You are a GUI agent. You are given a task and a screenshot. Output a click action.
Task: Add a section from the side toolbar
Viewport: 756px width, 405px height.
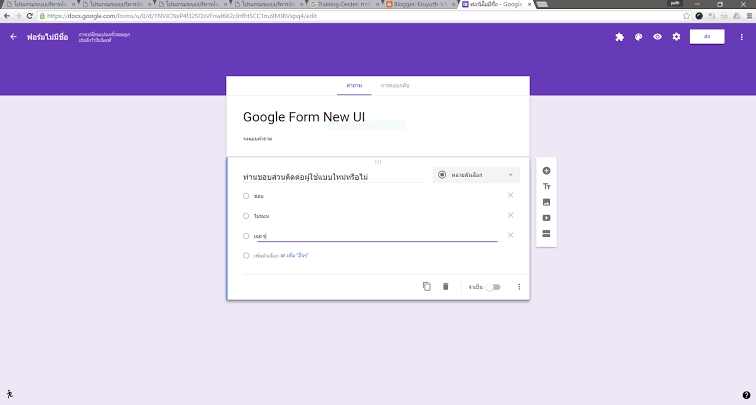(546, 234)
